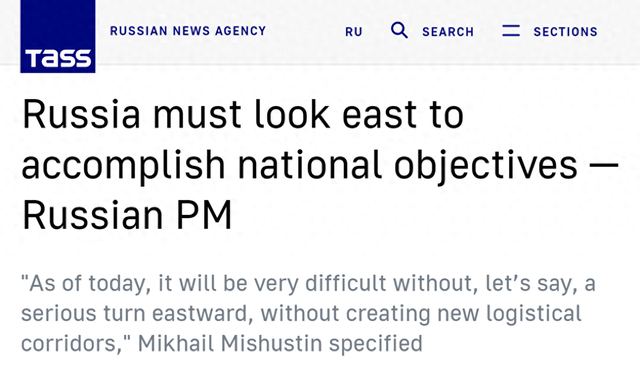Image resolution: width=640 pixels, height=377 pixels.
Task: Click the search magnifier icon
Action: click(399, 30)
